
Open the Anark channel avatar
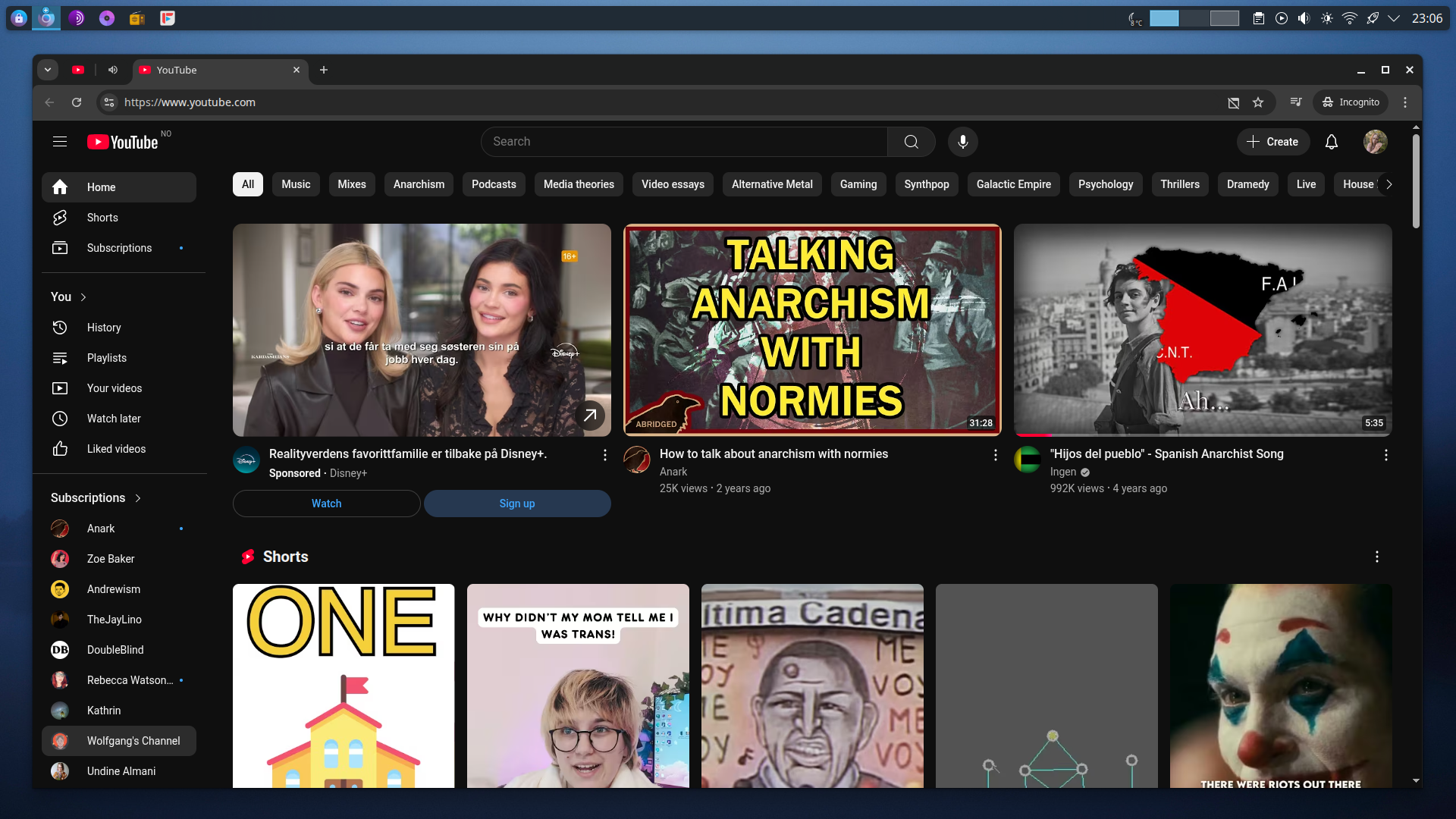[637, 460]
